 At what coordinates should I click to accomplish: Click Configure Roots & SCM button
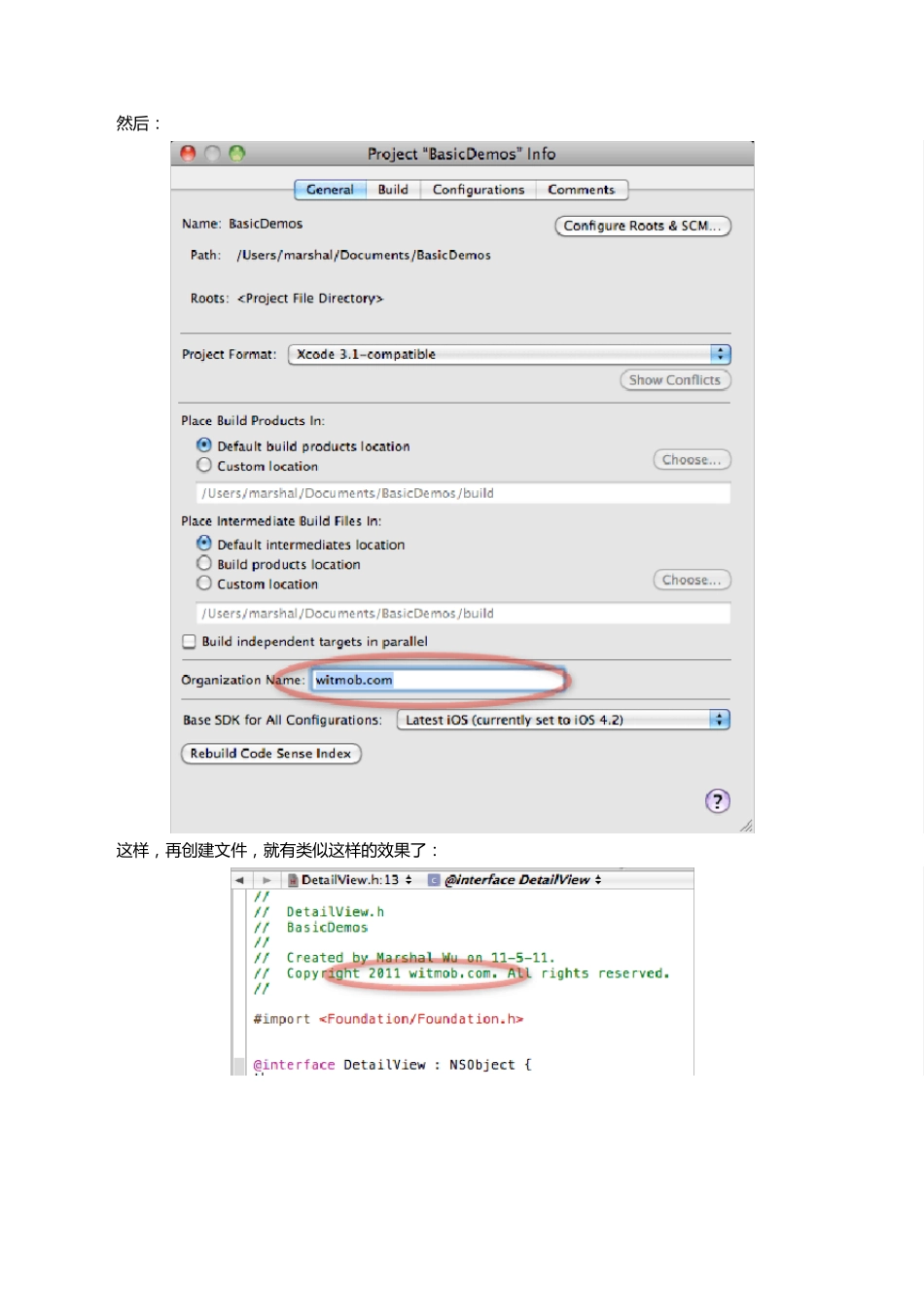[x=643, y=226]
